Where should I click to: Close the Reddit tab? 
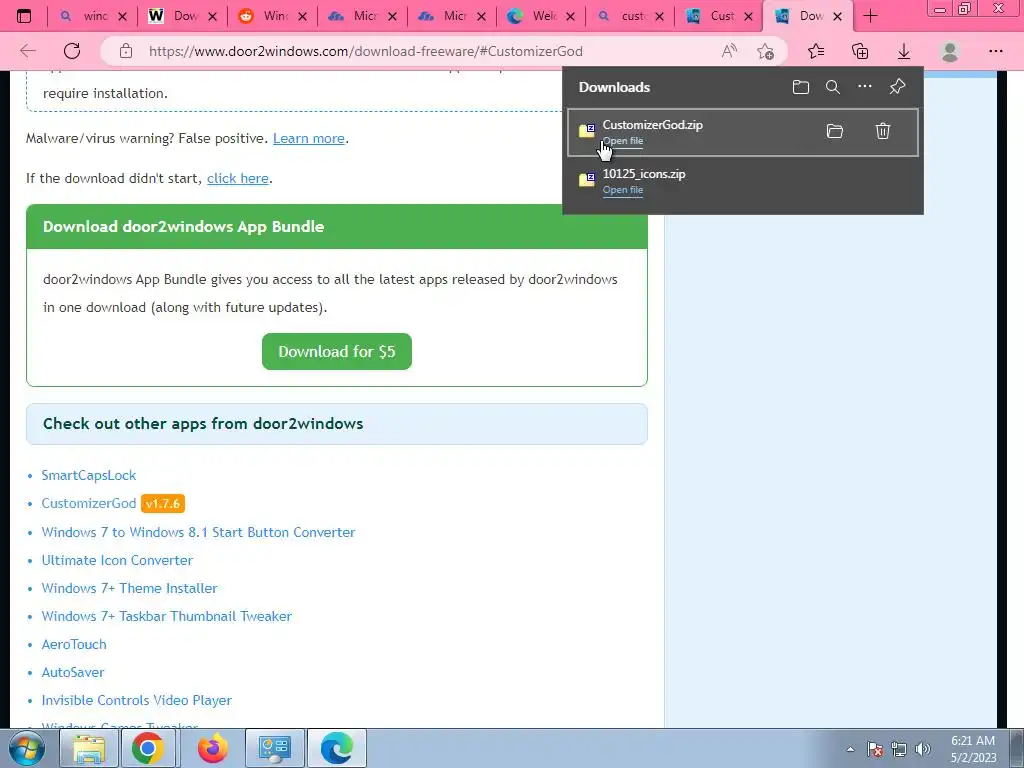[x=302, y=17]
